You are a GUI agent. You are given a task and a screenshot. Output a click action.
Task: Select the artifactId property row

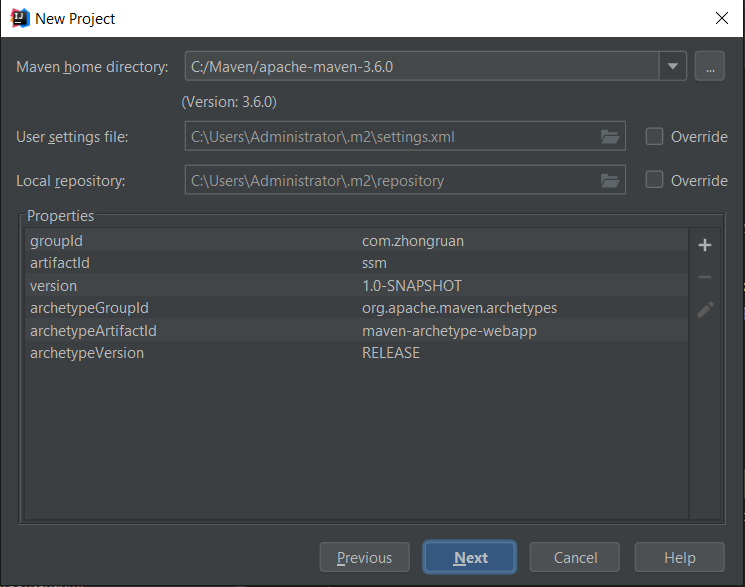[x=355, y=263]
